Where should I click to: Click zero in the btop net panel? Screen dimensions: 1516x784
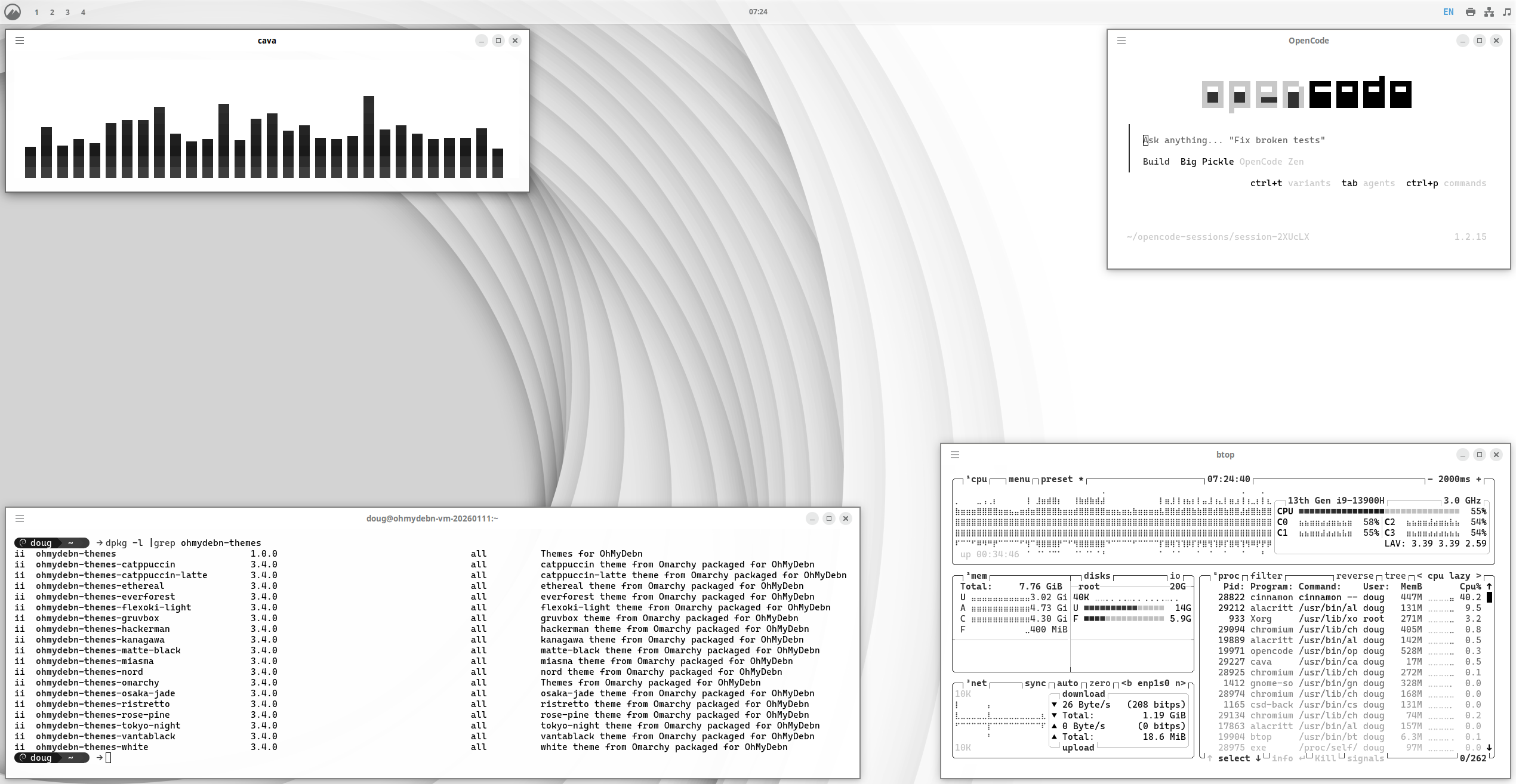(1099, 683)
